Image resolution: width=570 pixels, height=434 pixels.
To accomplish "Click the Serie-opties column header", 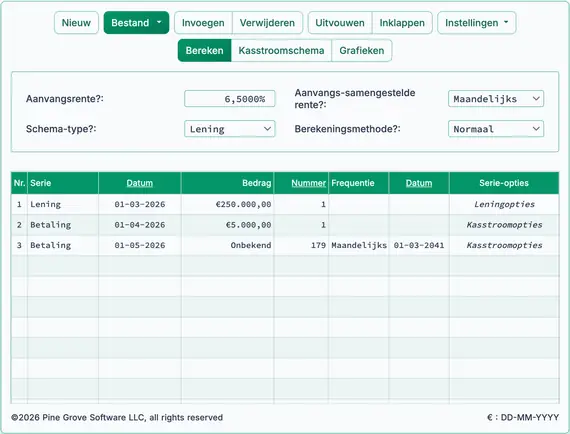I will tap(504, 183).
